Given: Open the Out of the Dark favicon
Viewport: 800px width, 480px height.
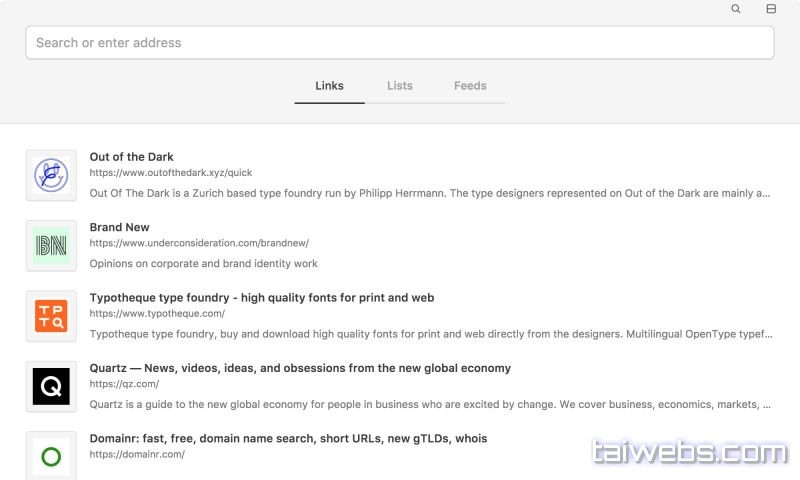Looking at the screenshot, I should [51, 175].
